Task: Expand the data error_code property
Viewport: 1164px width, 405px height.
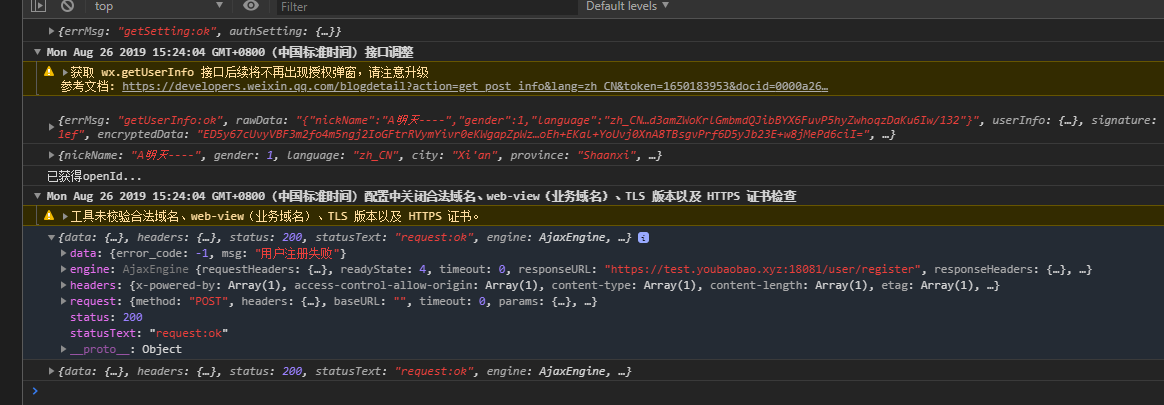Action: (x=64, y=254)
